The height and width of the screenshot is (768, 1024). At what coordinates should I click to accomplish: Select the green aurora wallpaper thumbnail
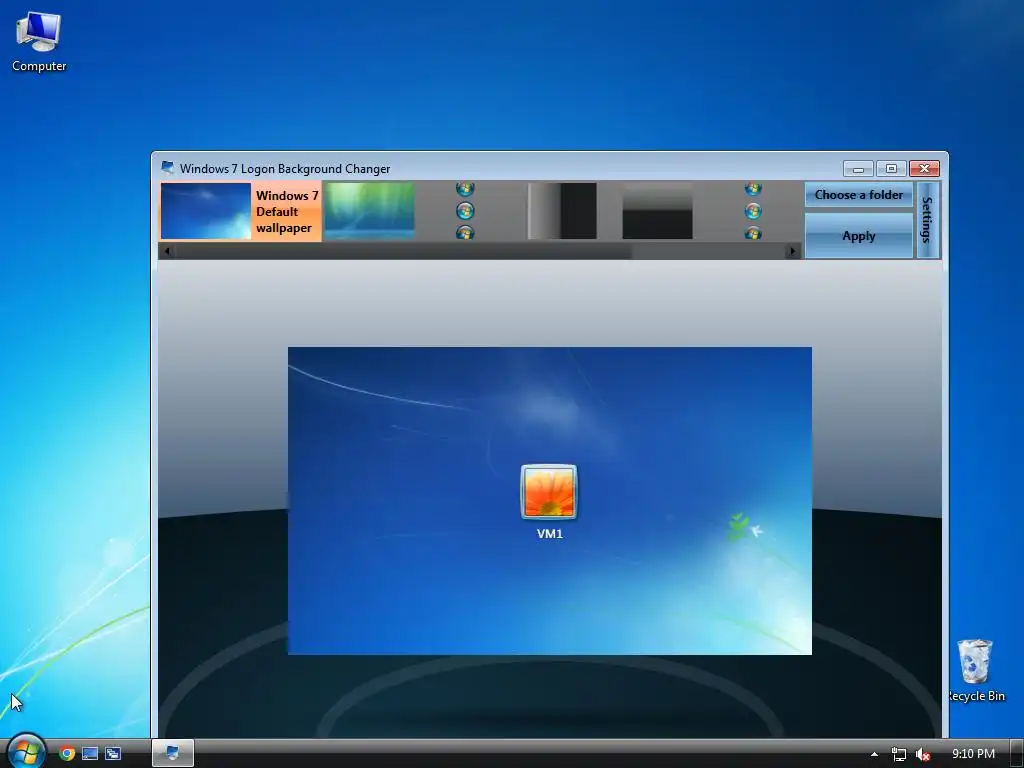click(370, 211)
